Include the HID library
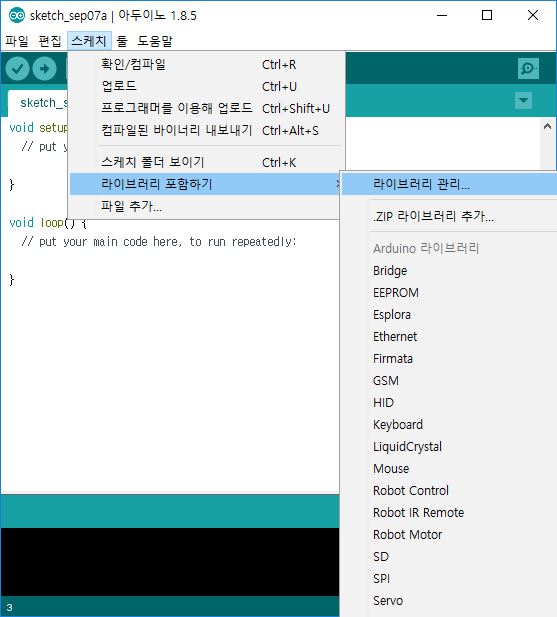Screen dimensions: 557x617 coord(449,403)
